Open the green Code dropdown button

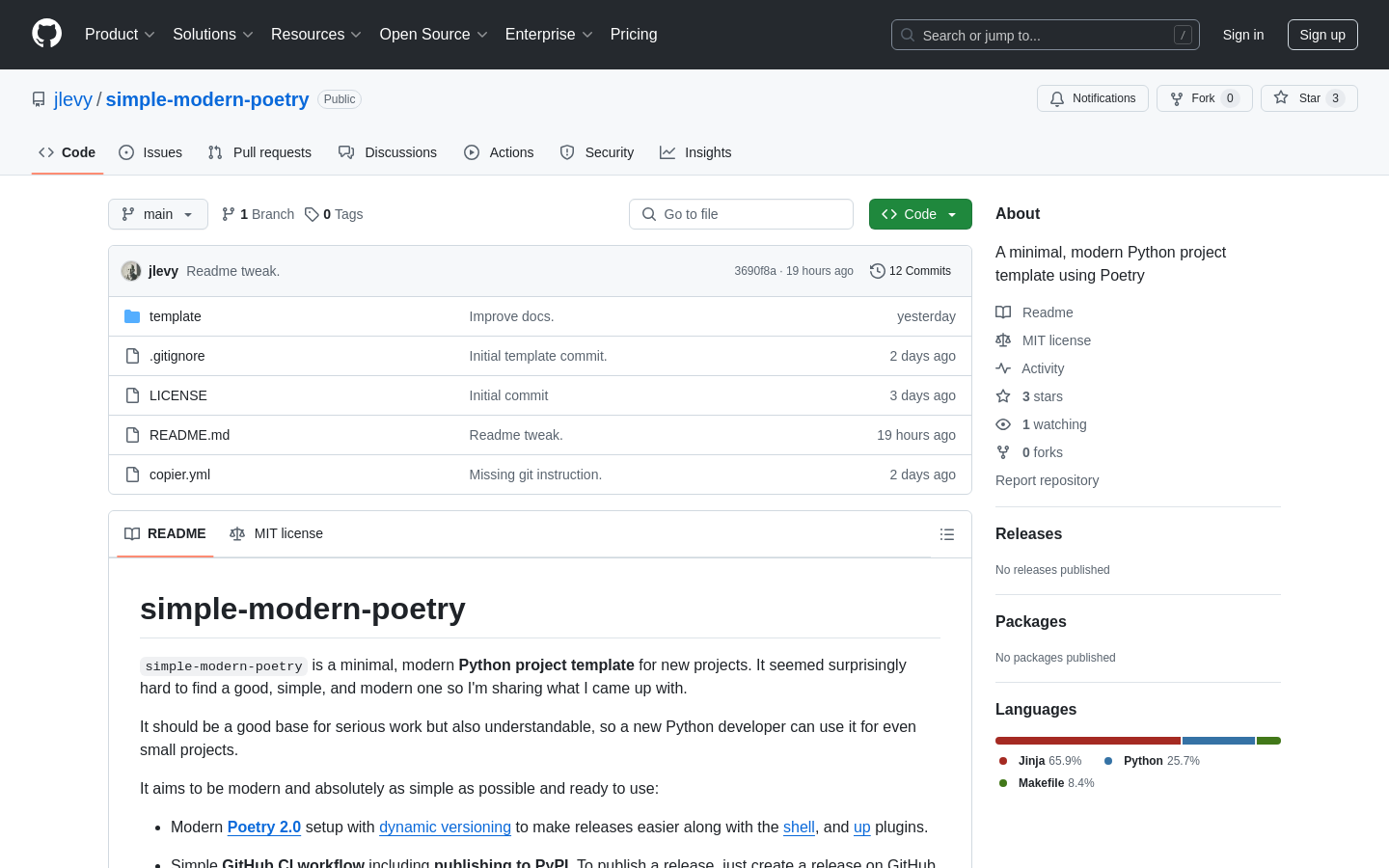[x=920, y=214]
